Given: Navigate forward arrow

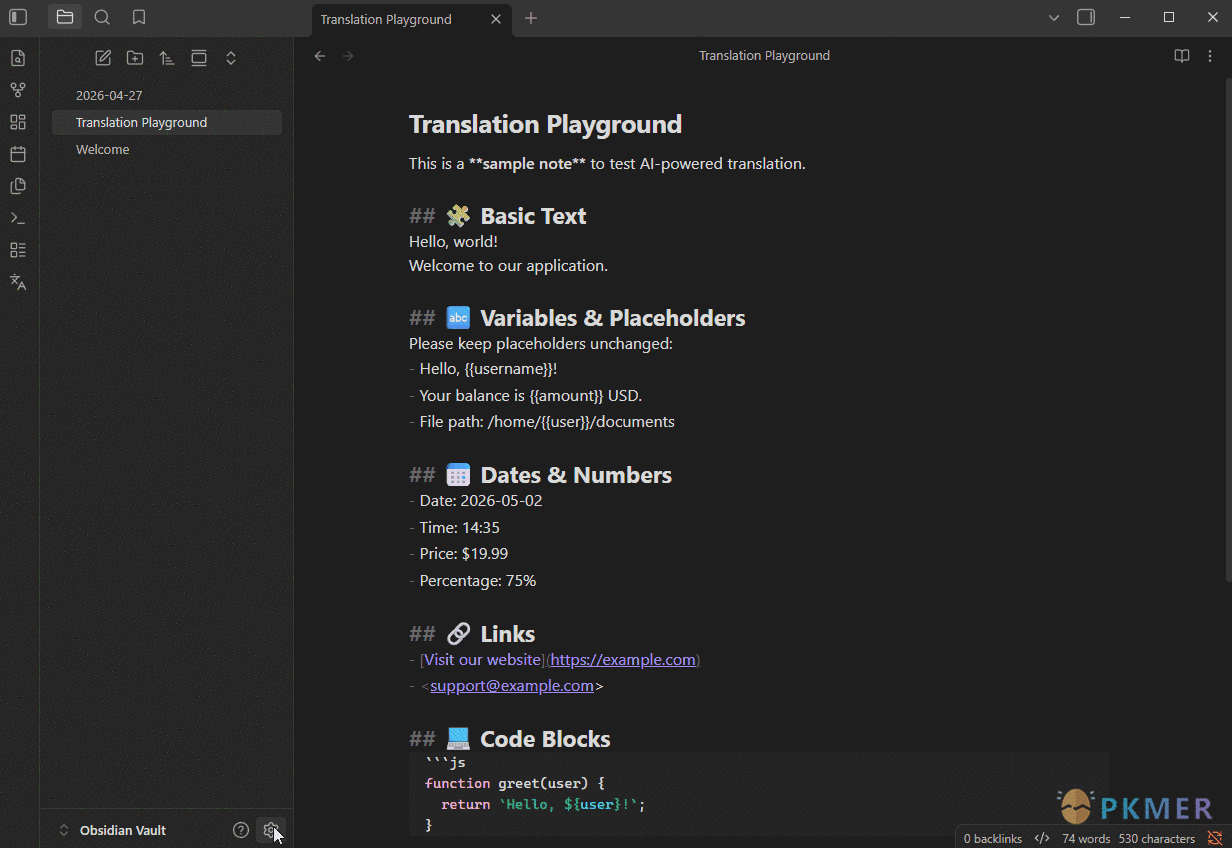Looking at the screenshot, I should [348, 56].
